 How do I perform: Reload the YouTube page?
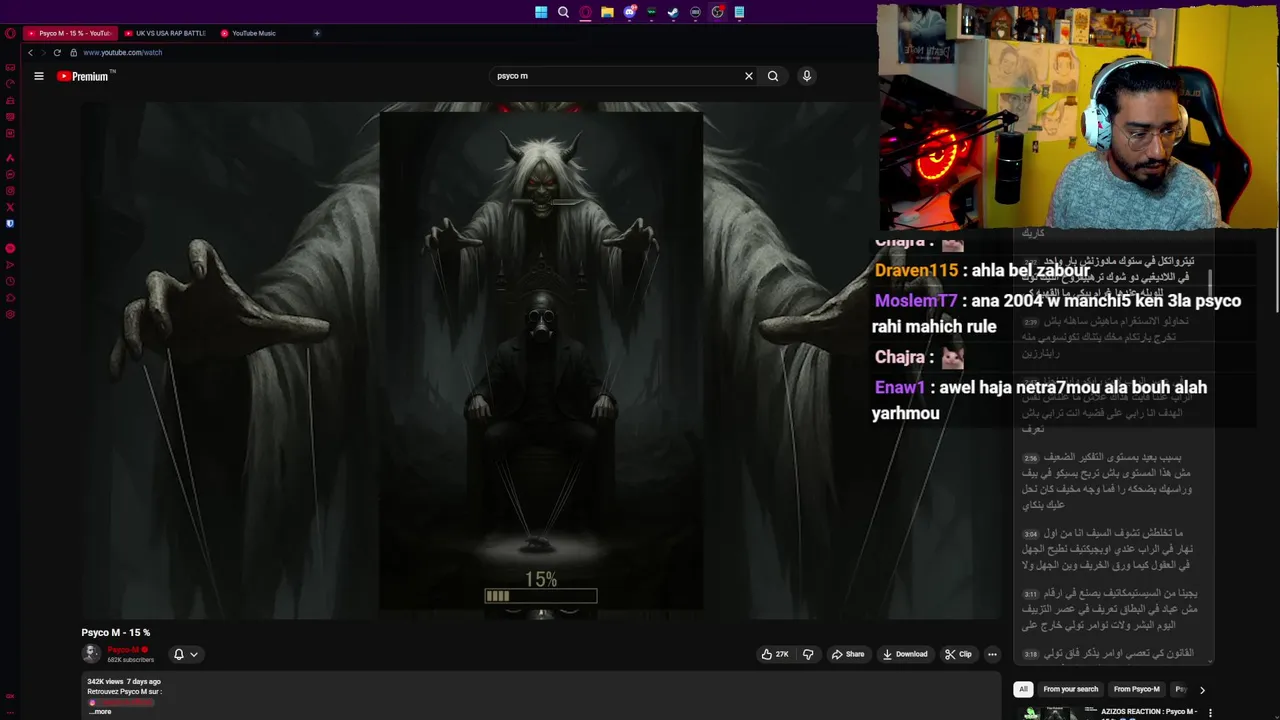point(57,52)
